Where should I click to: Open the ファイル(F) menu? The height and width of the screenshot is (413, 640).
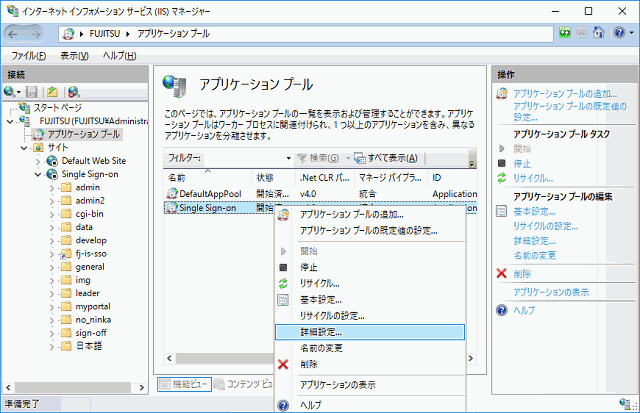(28, 56)
